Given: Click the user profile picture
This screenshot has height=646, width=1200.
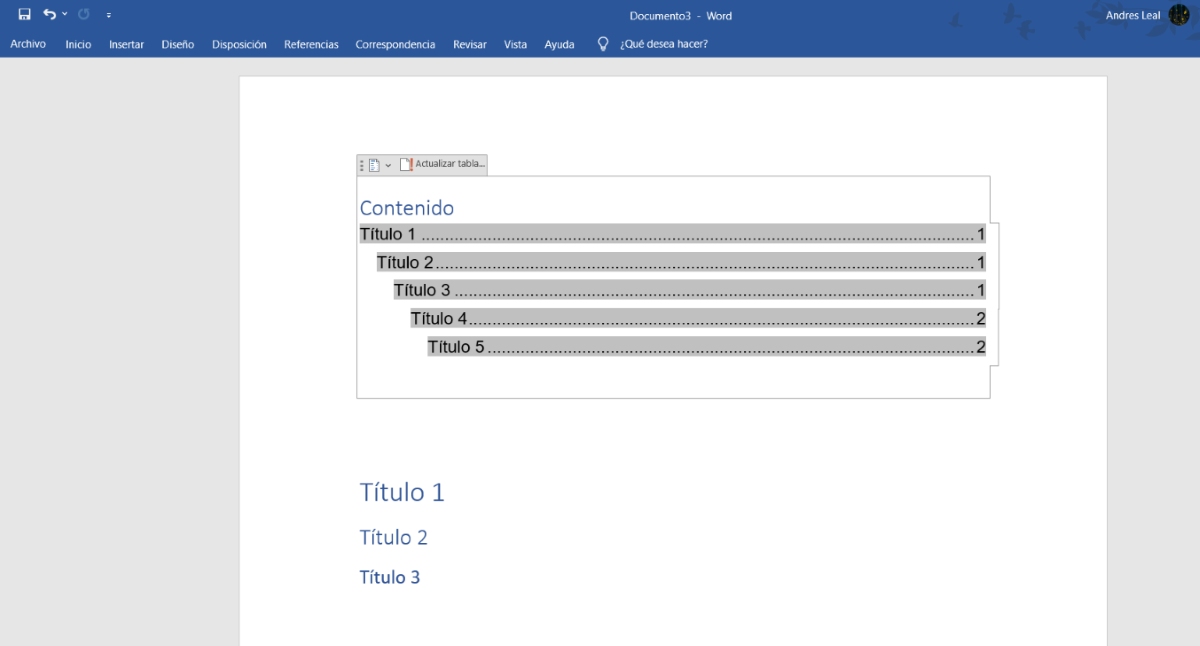Looking at the screenshot, I should [x=1179, y=15].
